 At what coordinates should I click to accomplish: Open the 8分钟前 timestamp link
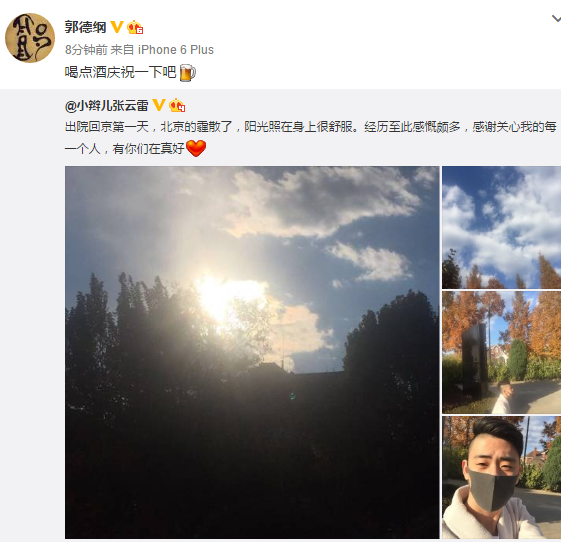(86, 50)
